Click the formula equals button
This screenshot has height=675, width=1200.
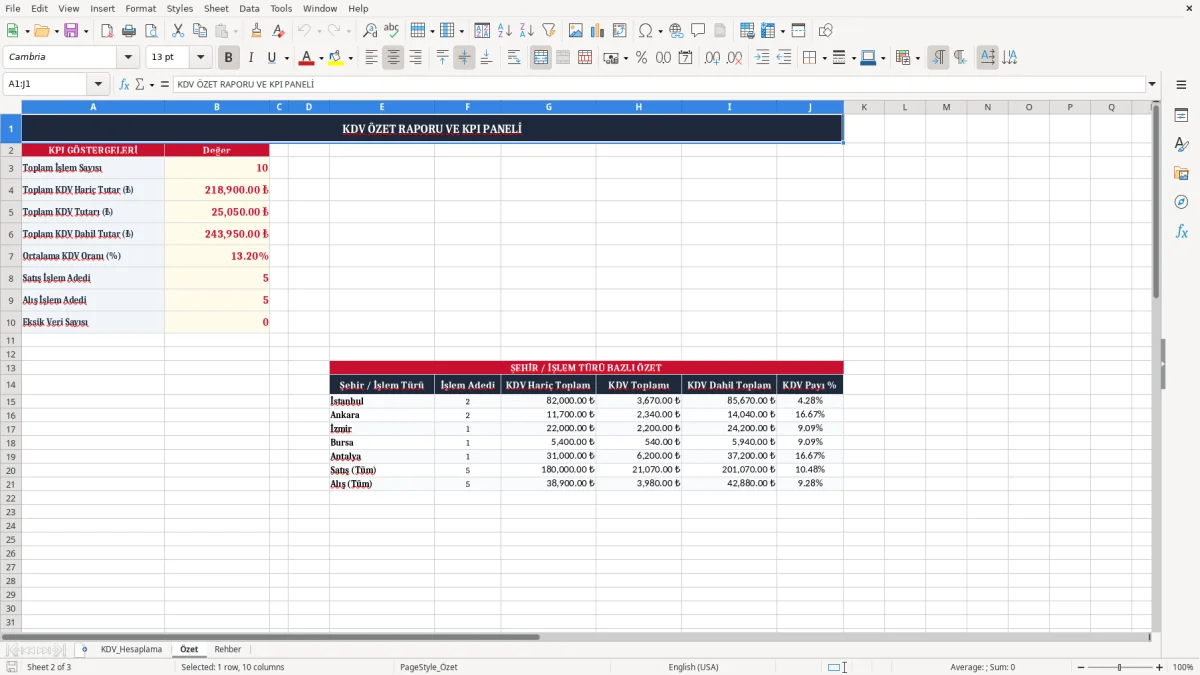[x=165, y=85]
